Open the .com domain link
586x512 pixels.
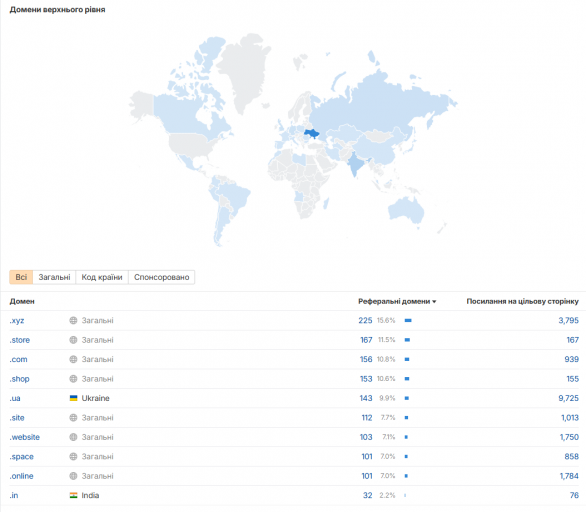pyautogui.click(x=18, y=360)
